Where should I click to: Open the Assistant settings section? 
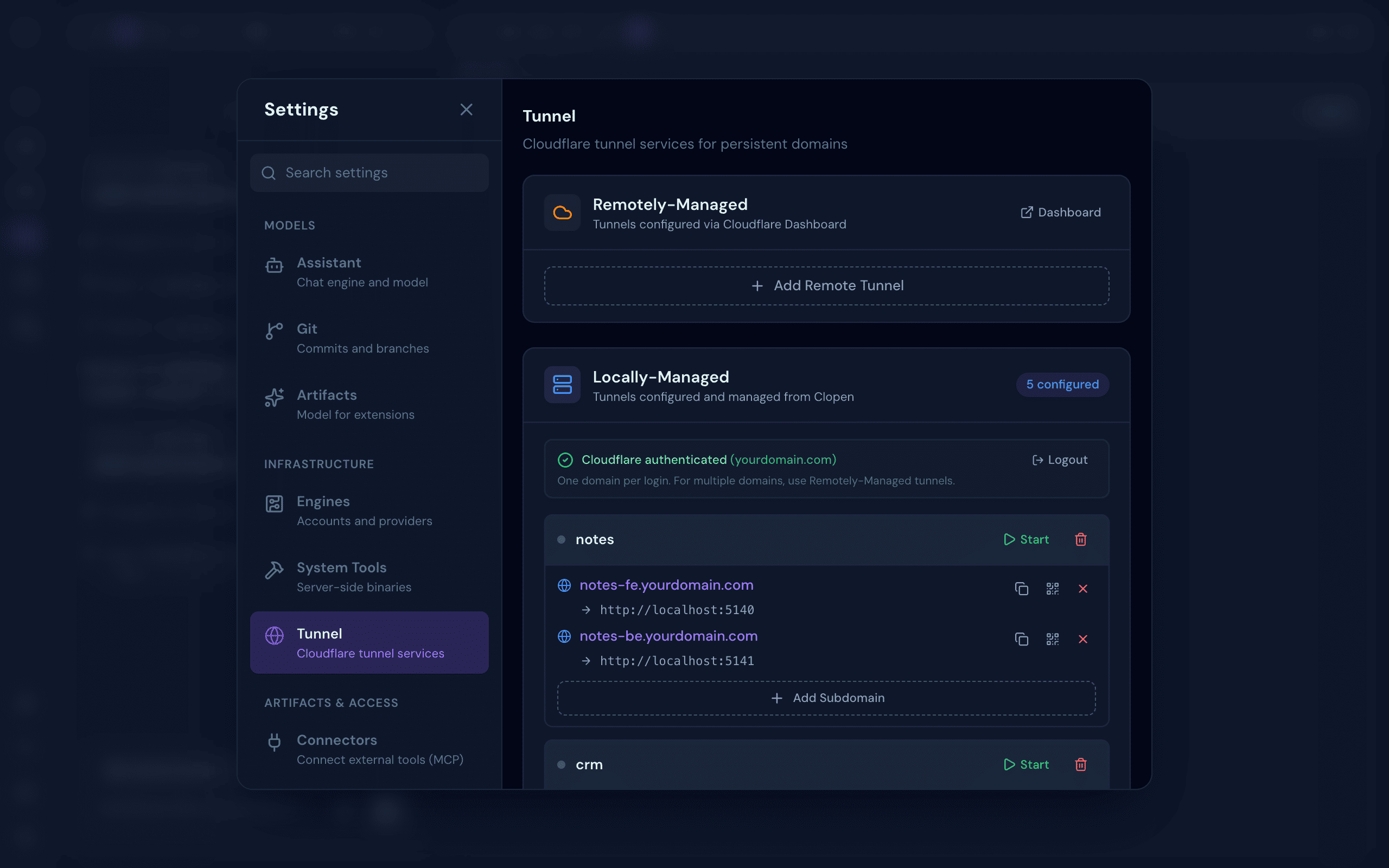pos(369,272)
